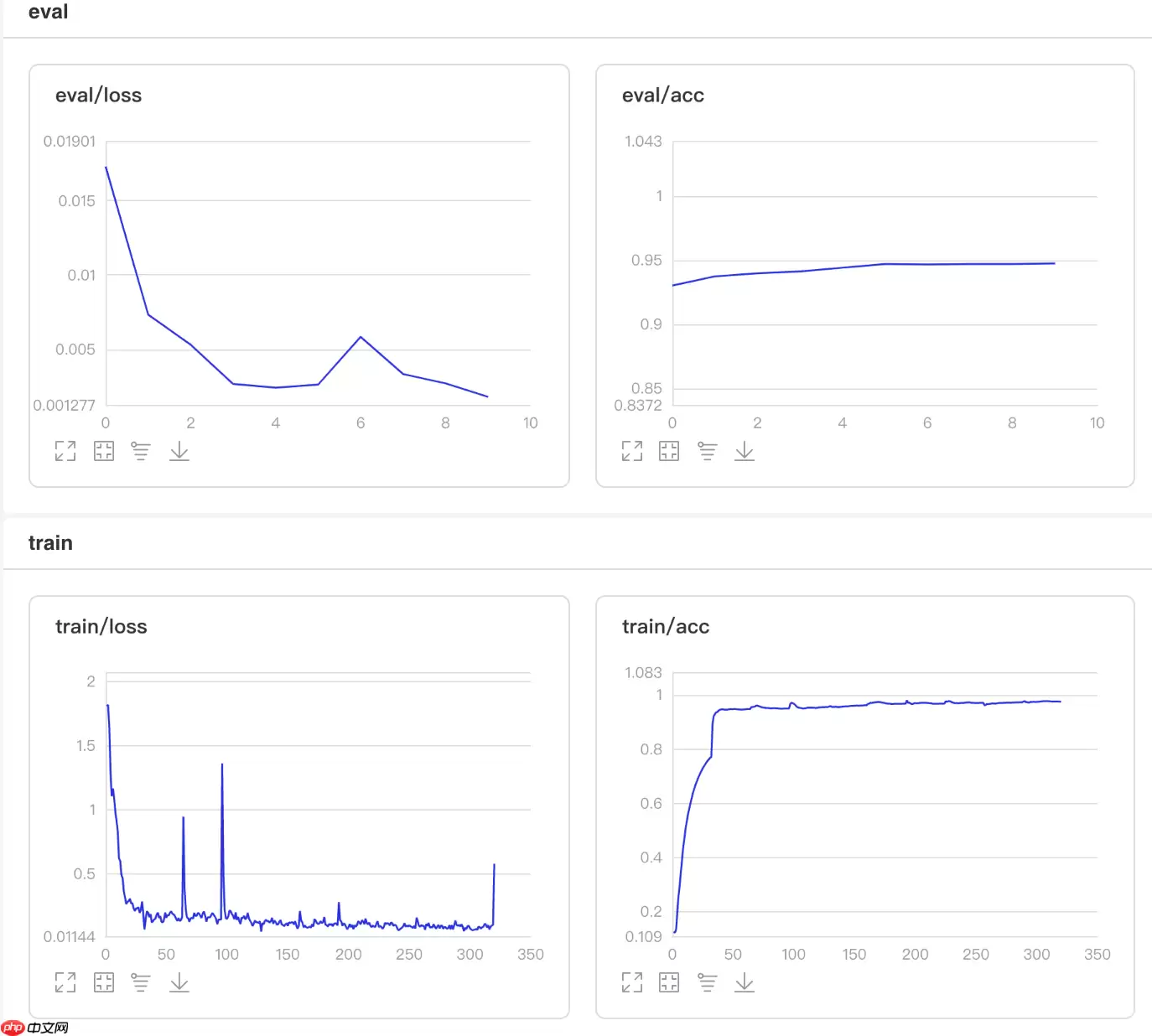Open the php中文网 logo link

[x=35, y=1028]
